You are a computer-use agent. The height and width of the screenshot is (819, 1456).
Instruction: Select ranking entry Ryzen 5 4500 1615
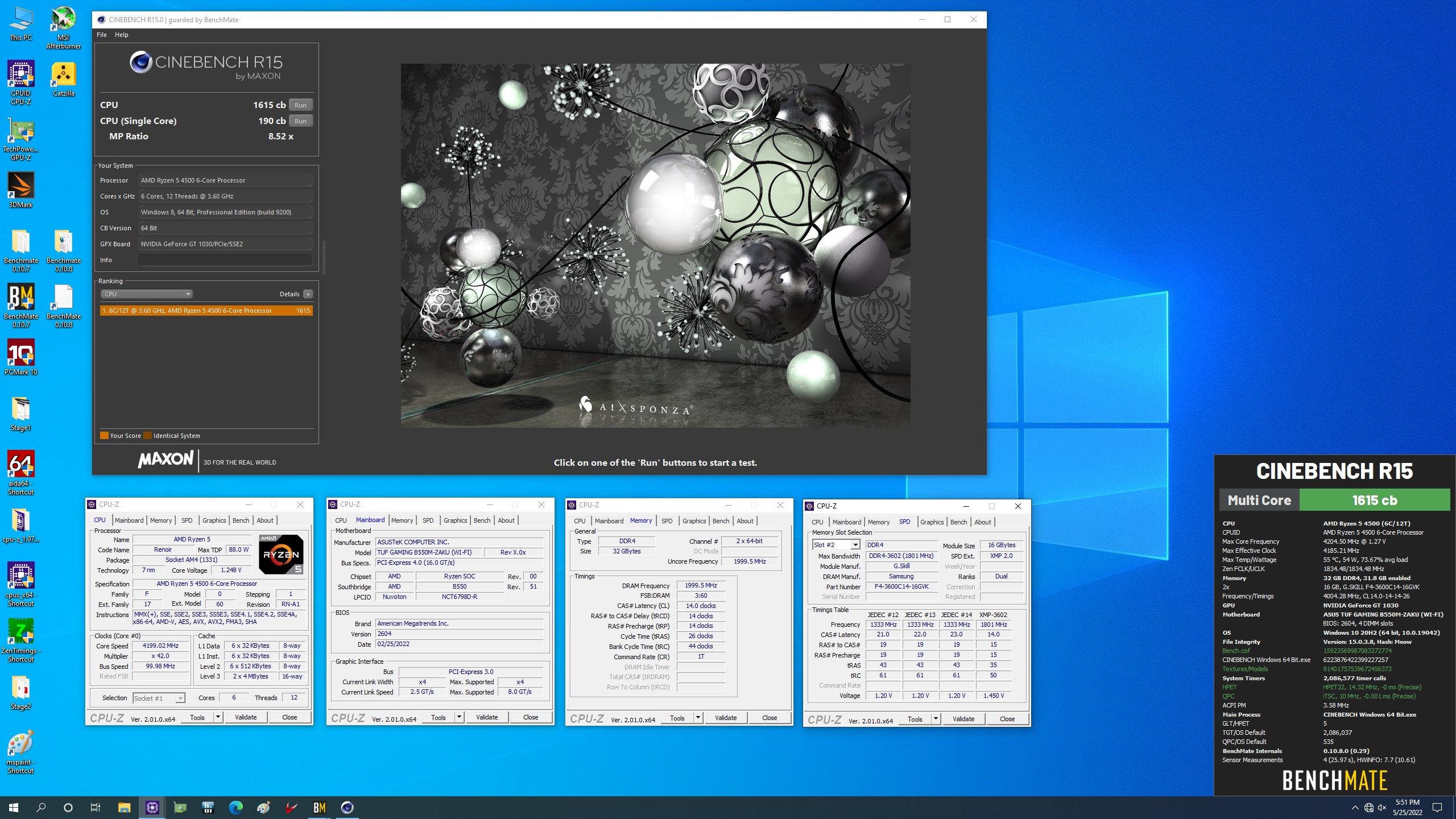coord(206,311)
